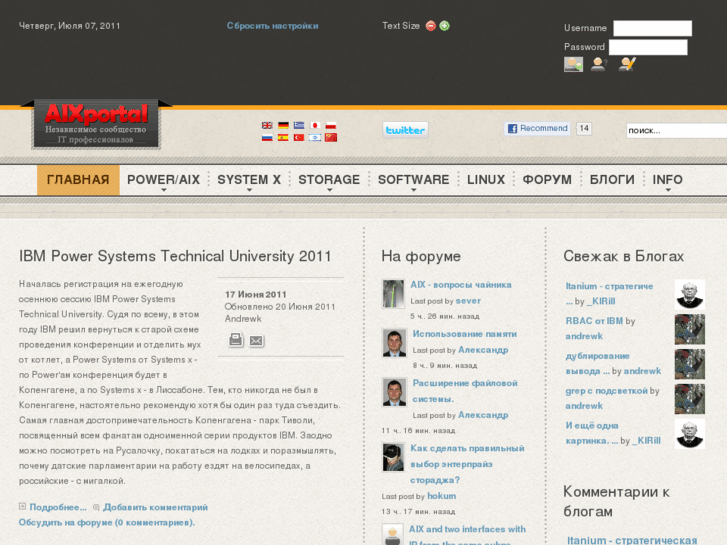Open avatar beside 'grep с подсветкой' blog
Image resolution: width=727 pixels, height=545 pixels.
689,399
